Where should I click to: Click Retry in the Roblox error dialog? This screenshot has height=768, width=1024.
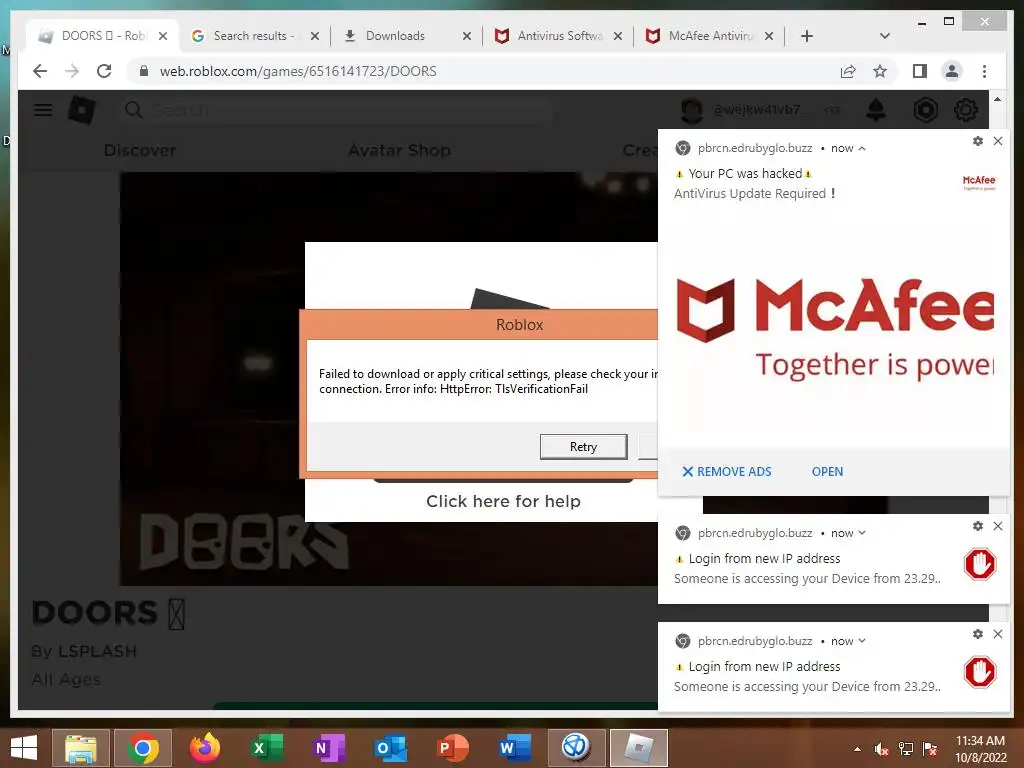[x=583, y=447]
